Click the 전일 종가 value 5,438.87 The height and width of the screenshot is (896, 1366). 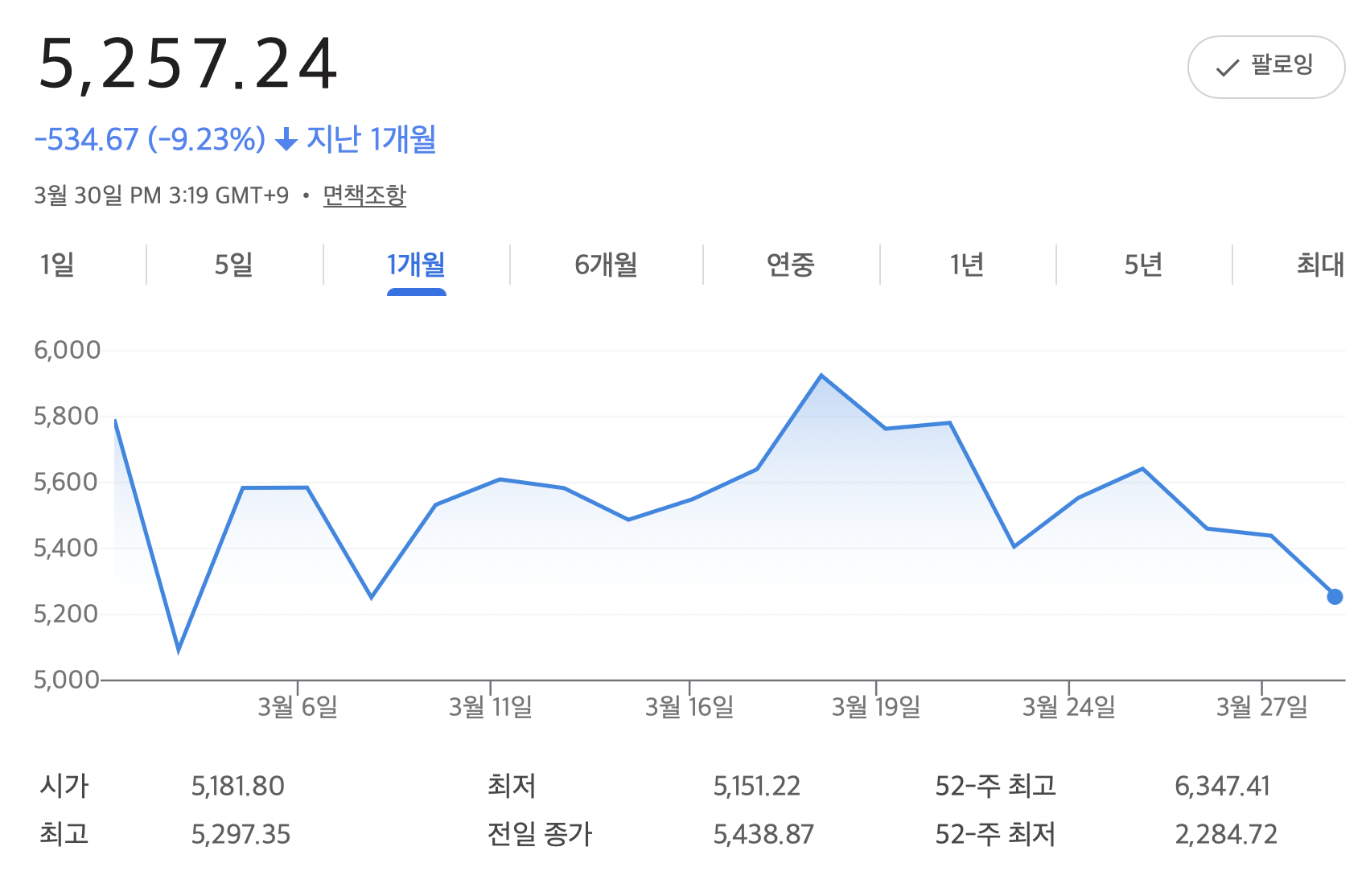click(763, 834)
